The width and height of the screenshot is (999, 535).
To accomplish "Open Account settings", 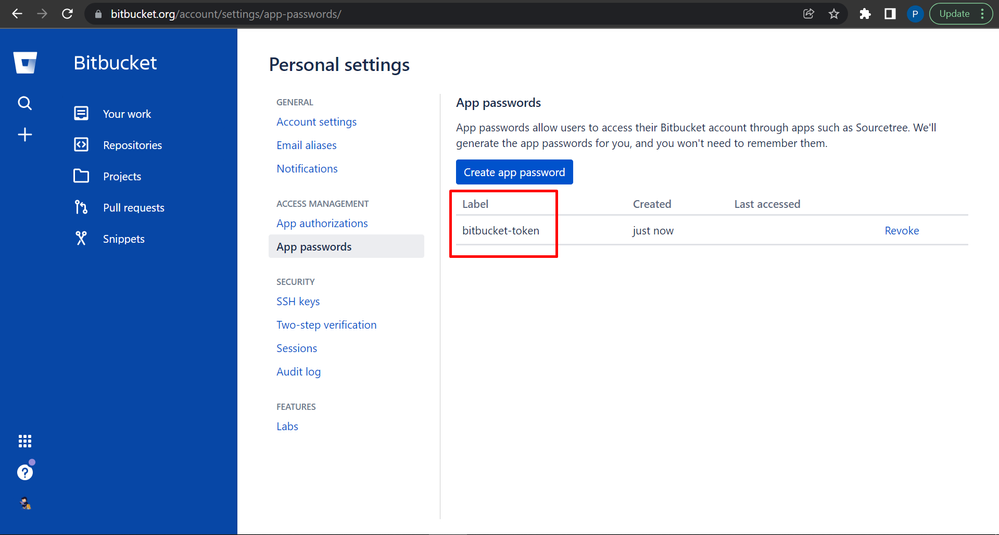I will [316, 122].
